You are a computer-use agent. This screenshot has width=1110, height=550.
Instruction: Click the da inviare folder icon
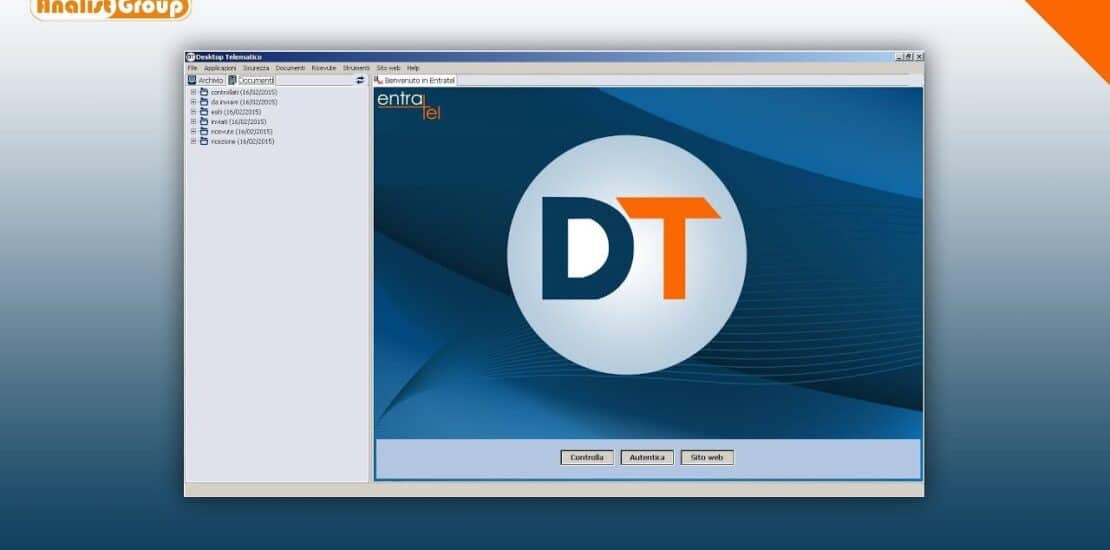point(204,102)
